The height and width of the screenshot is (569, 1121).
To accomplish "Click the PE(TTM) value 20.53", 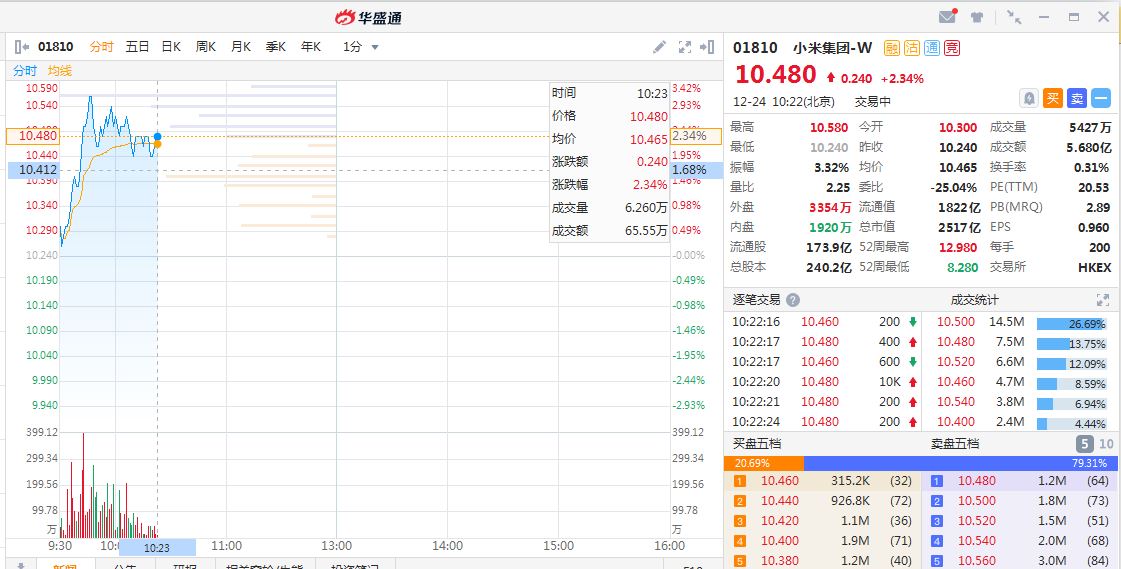I will click(x=1095, y=187).
